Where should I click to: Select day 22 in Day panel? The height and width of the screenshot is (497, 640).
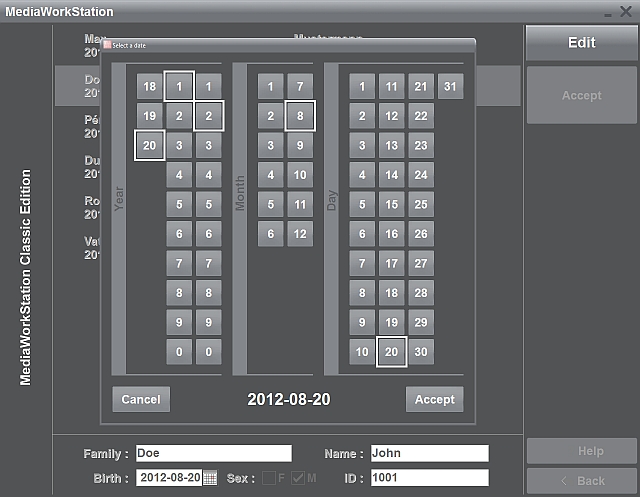421,116
